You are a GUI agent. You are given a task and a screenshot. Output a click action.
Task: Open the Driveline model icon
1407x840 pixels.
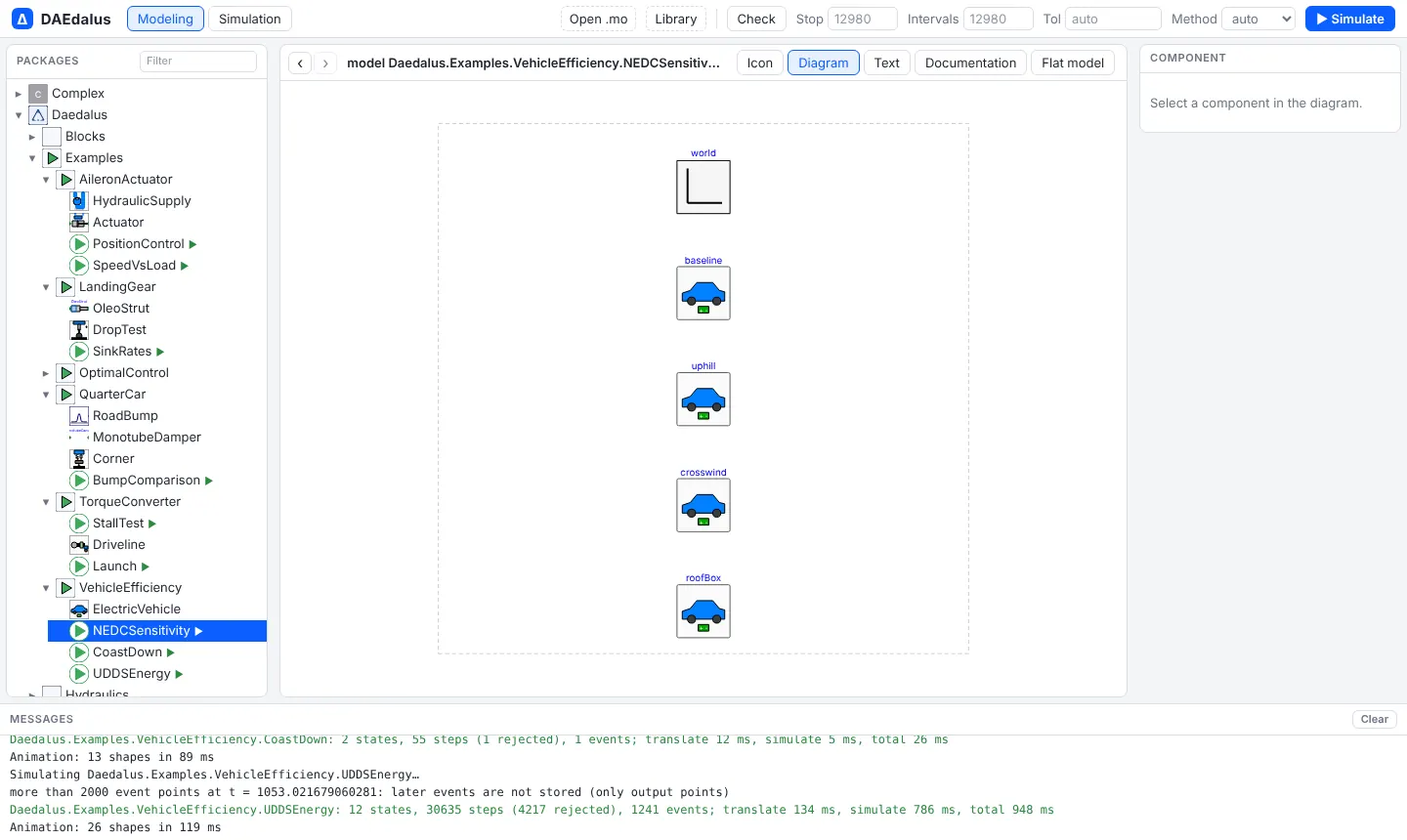coord(79,544)
